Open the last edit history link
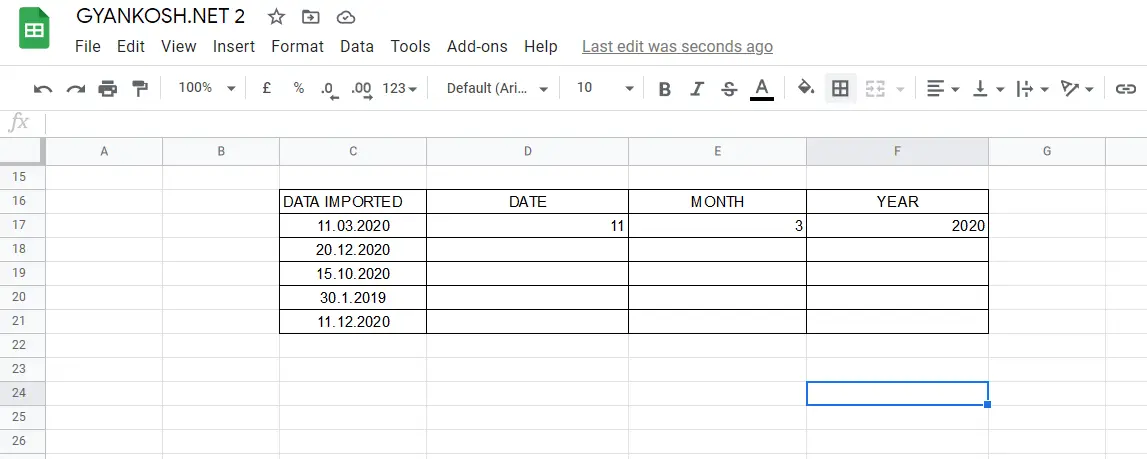Viewport: 1147px width, 459px height. (677, 46)
